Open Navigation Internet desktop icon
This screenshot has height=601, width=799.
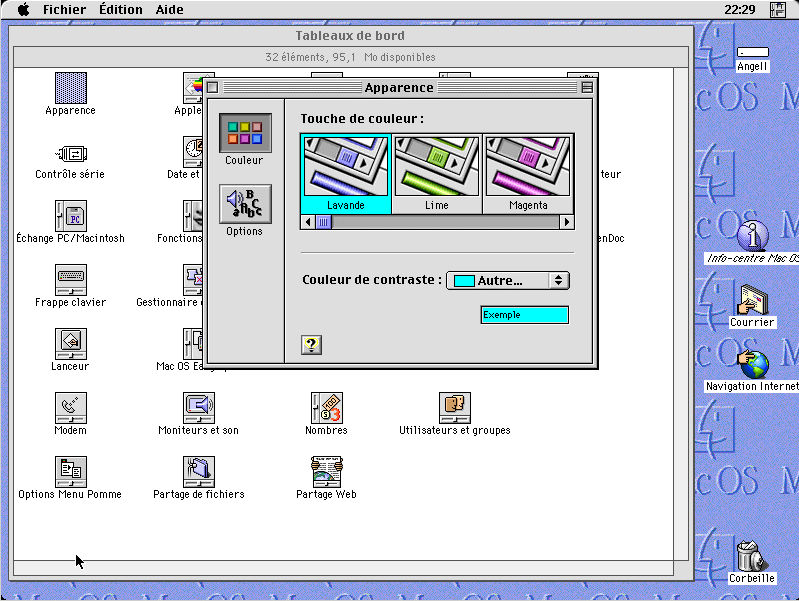[752, 363]
